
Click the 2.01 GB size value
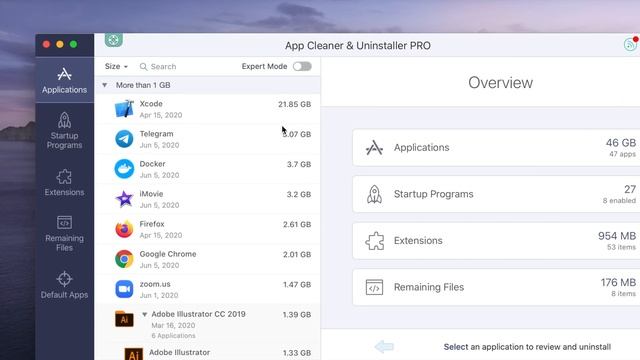point(297,255)
